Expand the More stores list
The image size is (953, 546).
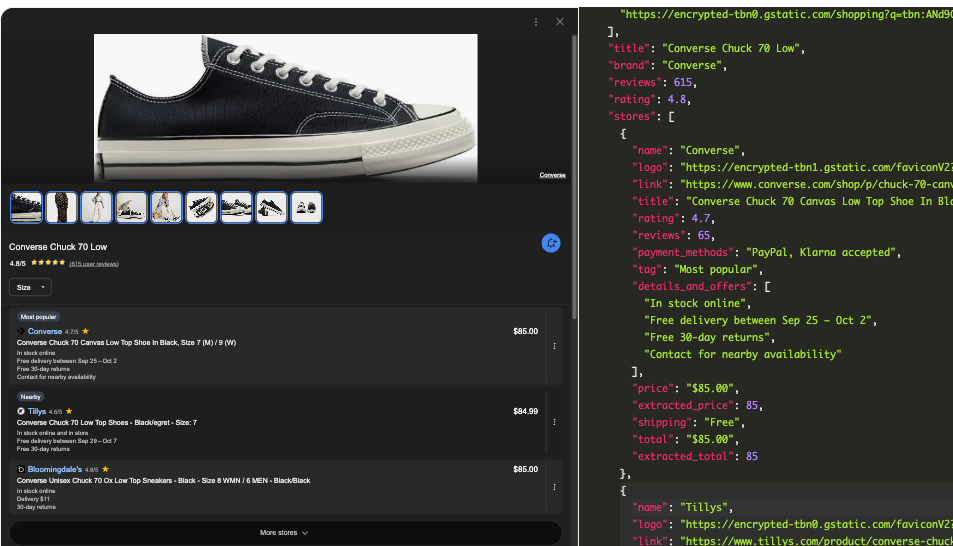click(285, 533)
